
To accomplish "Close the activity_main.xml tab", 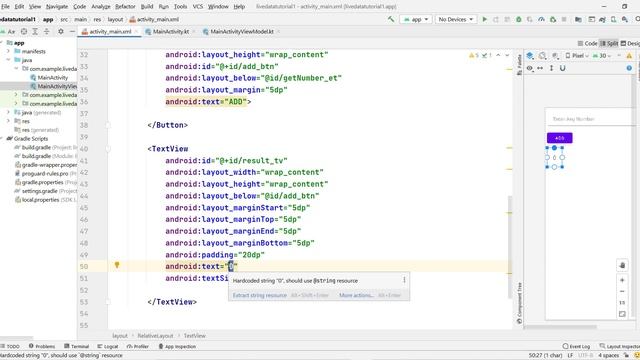I will 136,31.
